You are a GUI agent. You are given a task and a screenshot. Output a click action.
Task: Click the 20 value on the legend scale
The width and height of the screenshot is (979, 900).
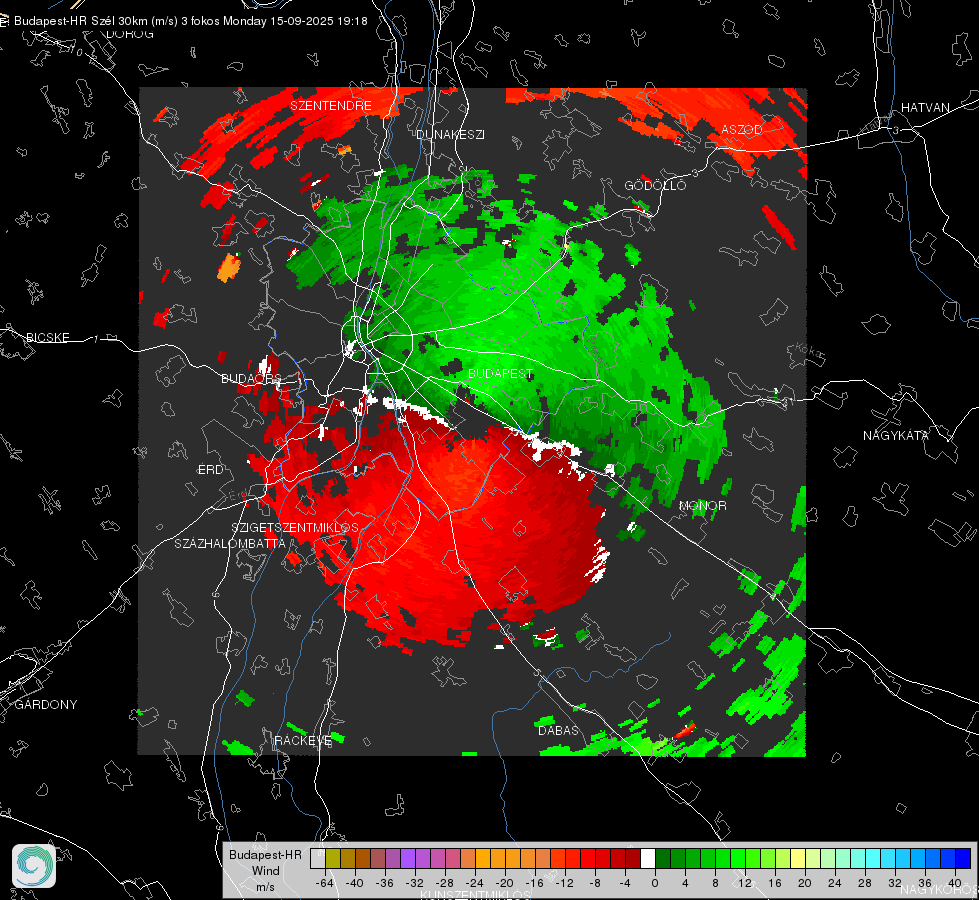tap(805, 883)
